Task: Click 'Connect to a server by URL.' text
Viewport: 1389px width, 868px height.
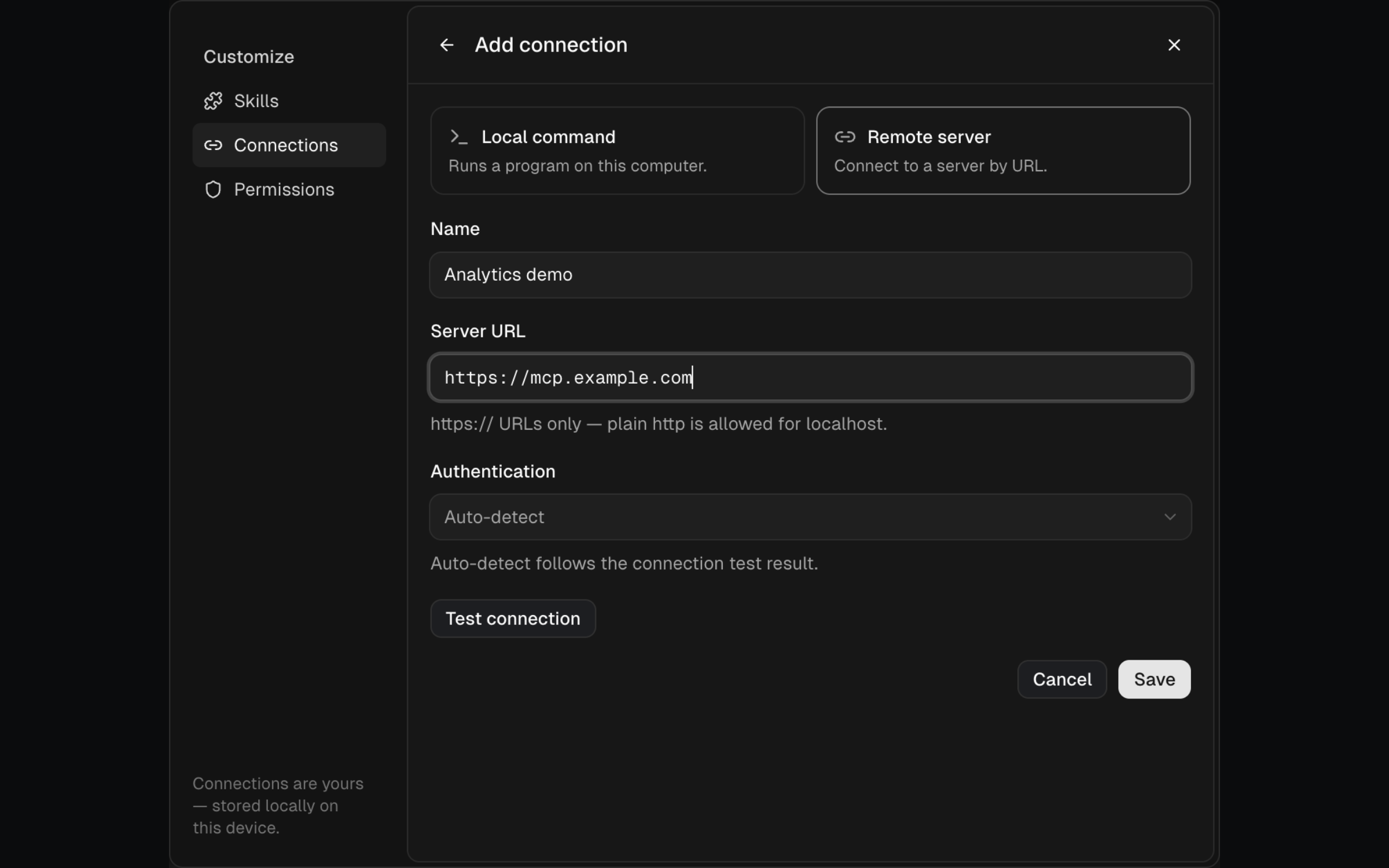Action: pos(940,166)
